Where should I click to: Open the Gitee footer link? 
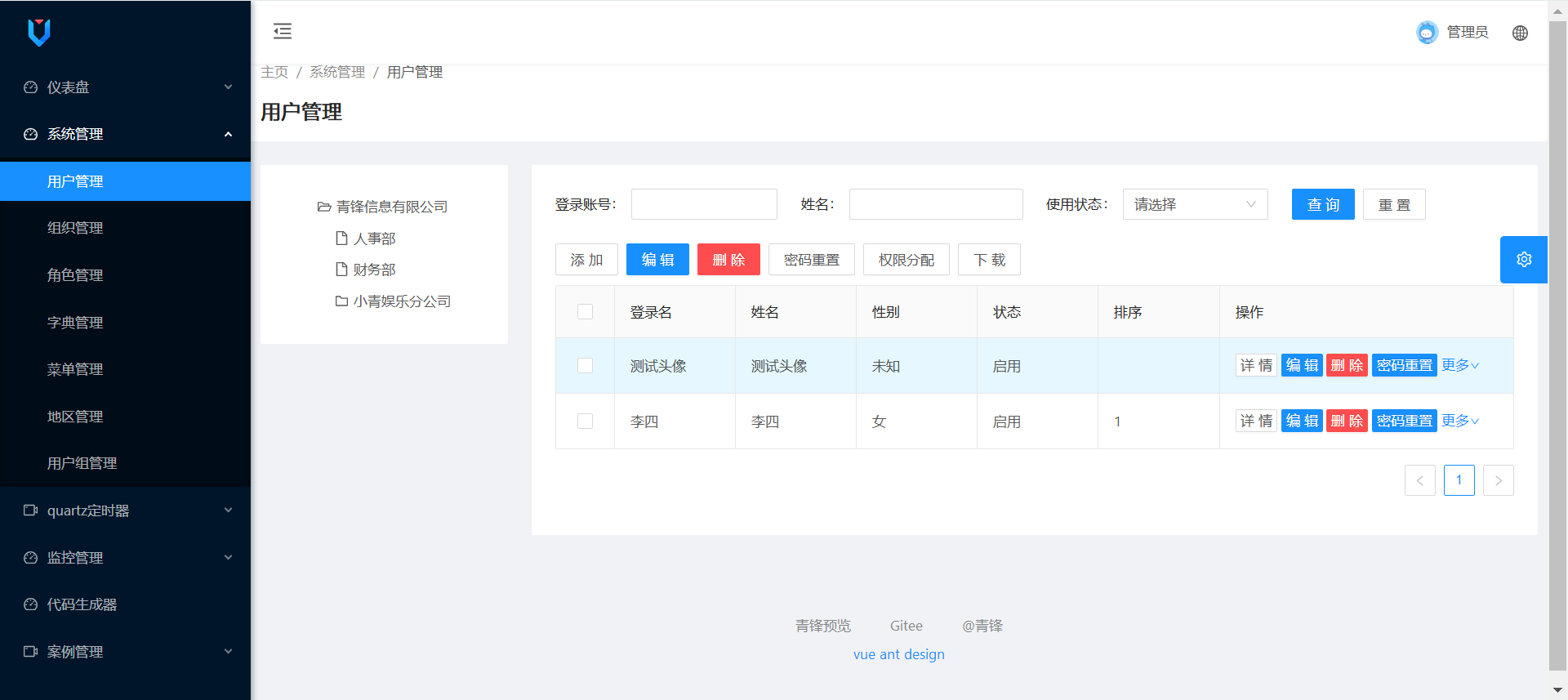[x=906, y=626]
